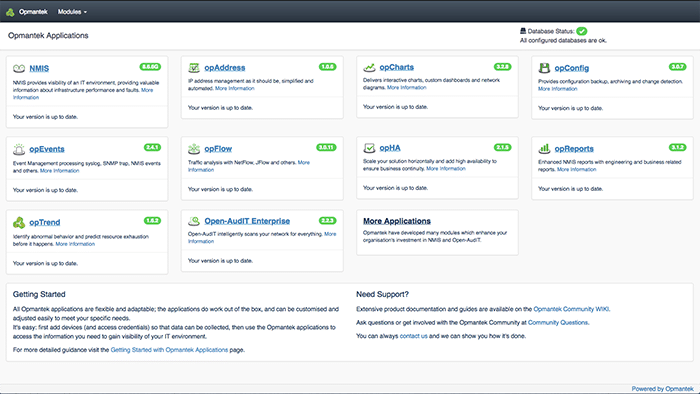Screen dimensions: 700x394
Task: Open the opTrend application link
Action: [45, 222]
